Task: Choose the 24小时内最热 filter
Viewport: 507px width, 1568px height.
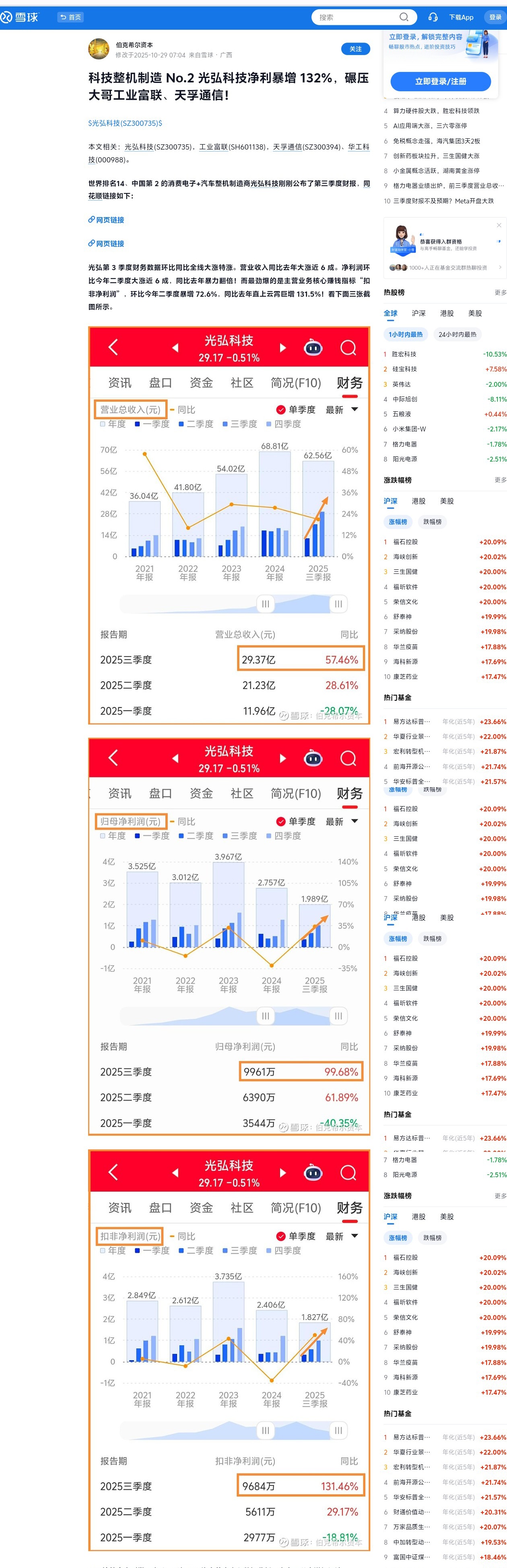Action: pos(457,334)
